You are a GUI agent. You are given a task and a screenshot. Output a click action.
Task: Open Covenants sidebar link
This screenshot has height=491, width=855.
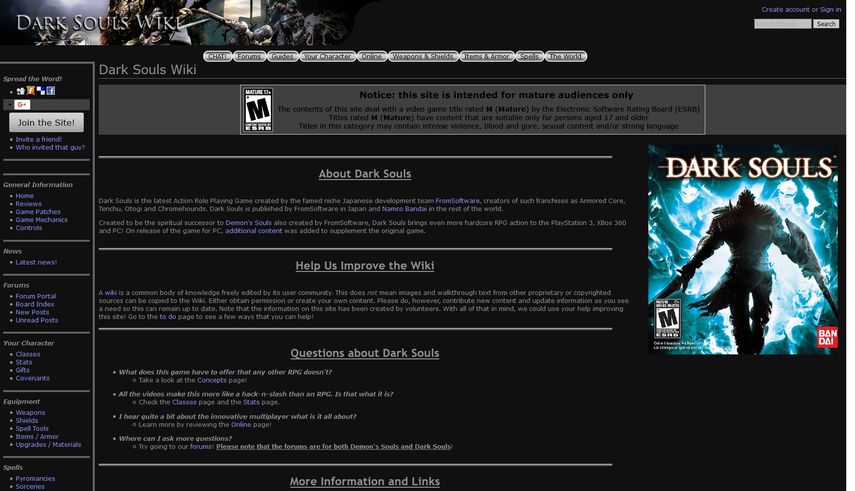coord(33,378)
